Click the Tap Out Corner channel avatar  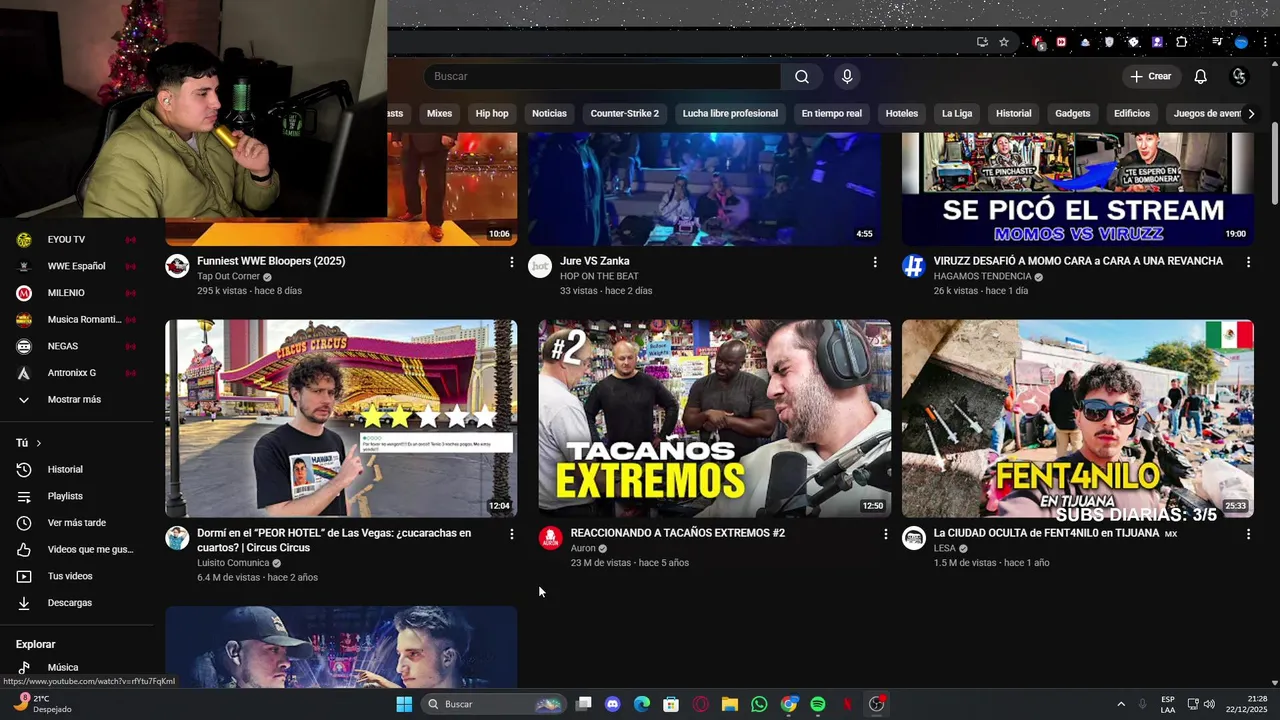click(177, 266)
